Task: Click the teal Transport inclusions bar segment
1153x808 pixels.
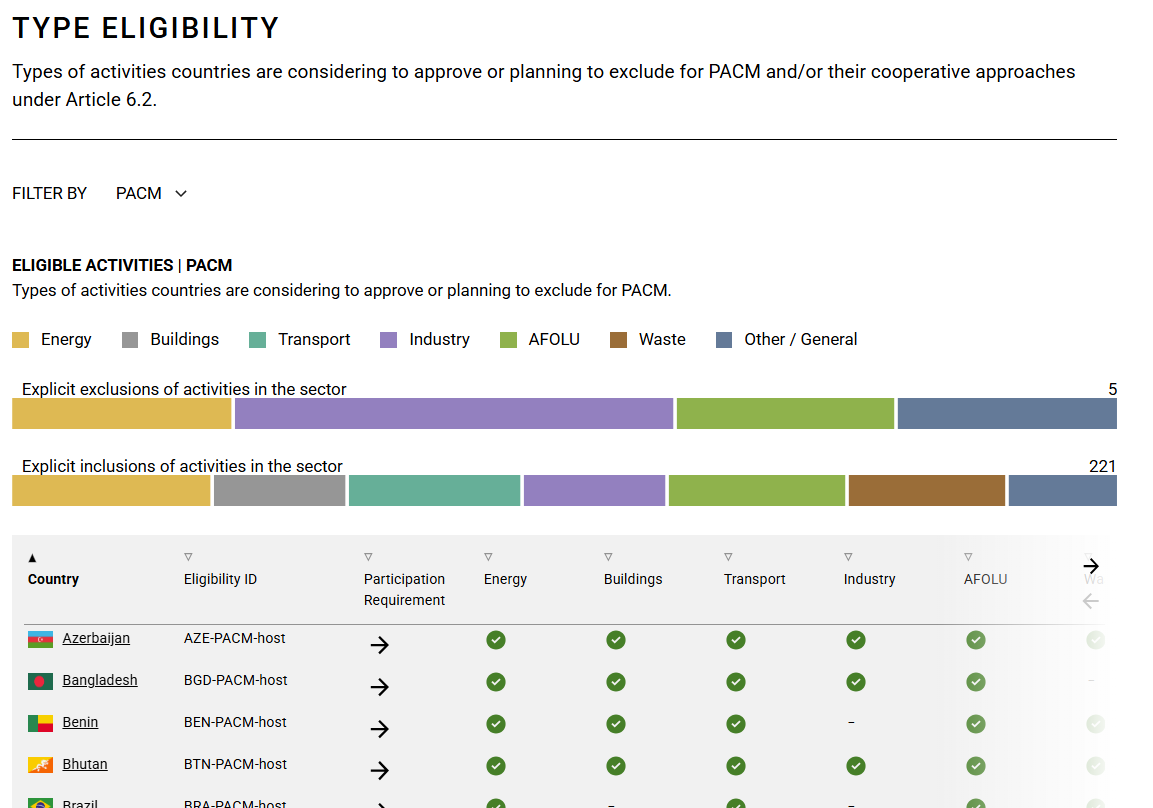Action: (434, 490)
